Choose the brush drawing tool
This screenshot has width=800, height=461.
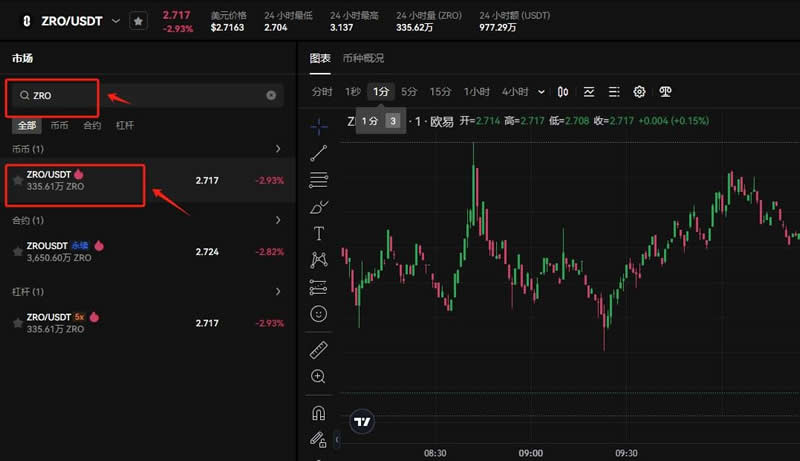point(318,207)
